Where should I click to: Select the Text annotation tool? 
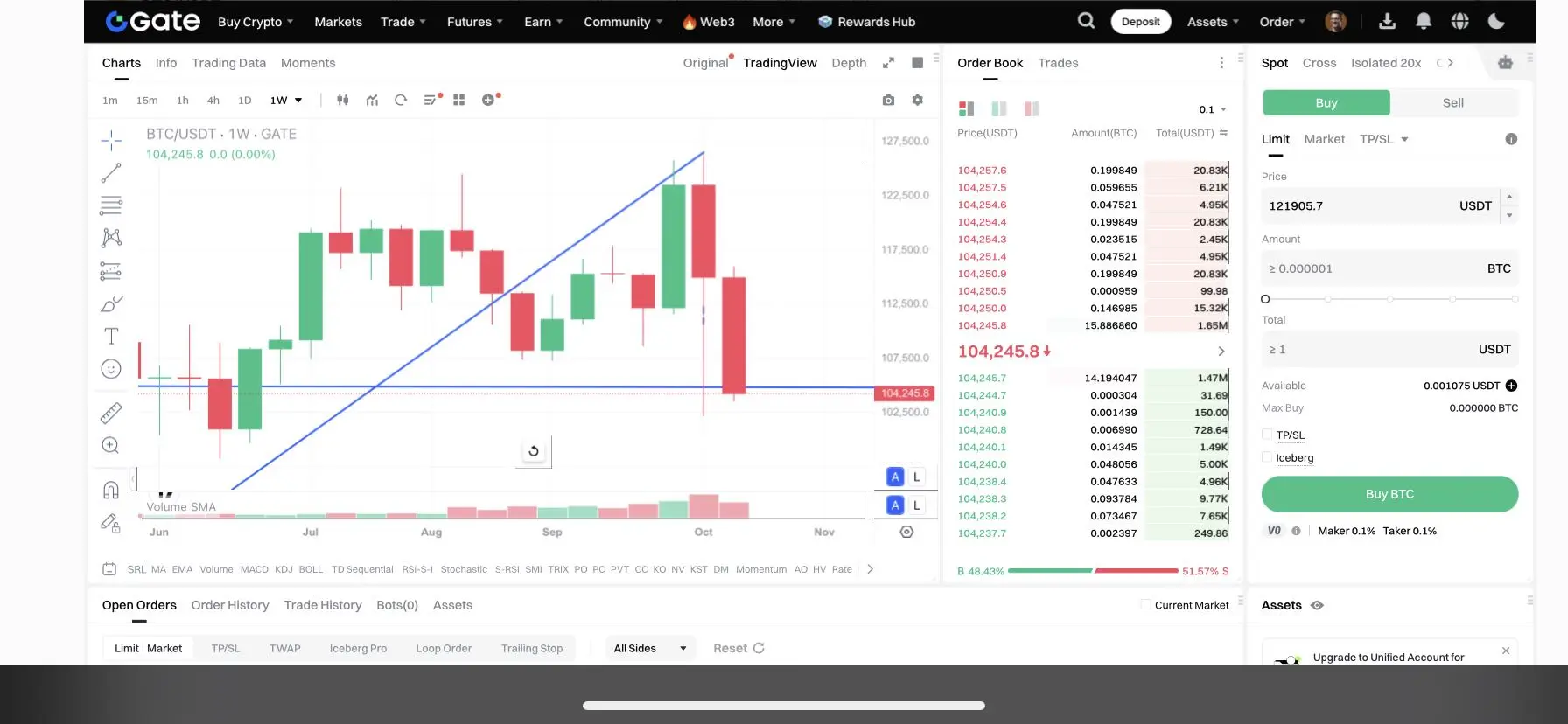coord(111,337)
